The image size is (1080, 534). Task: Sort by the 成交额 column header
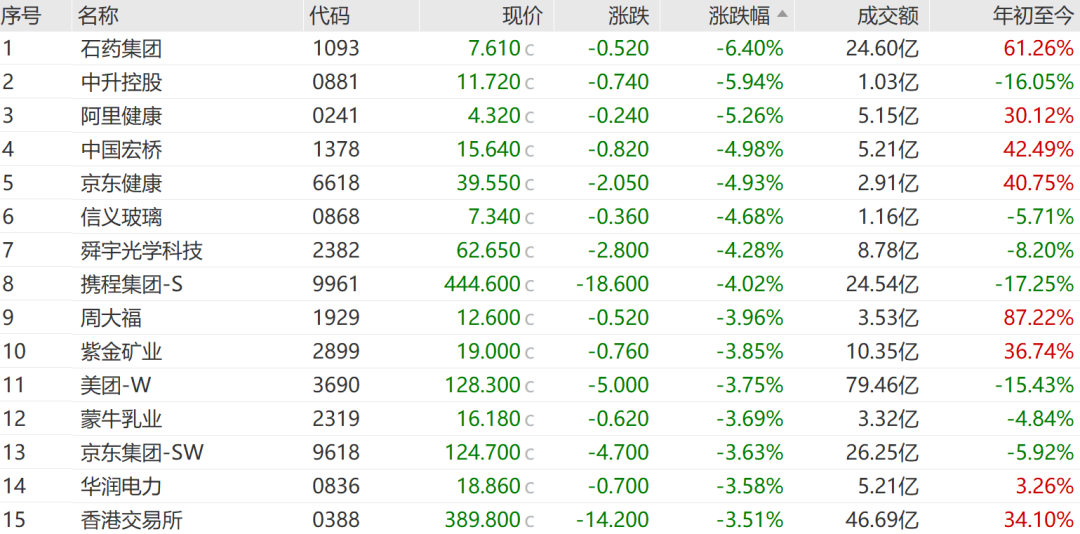(887, 15)
